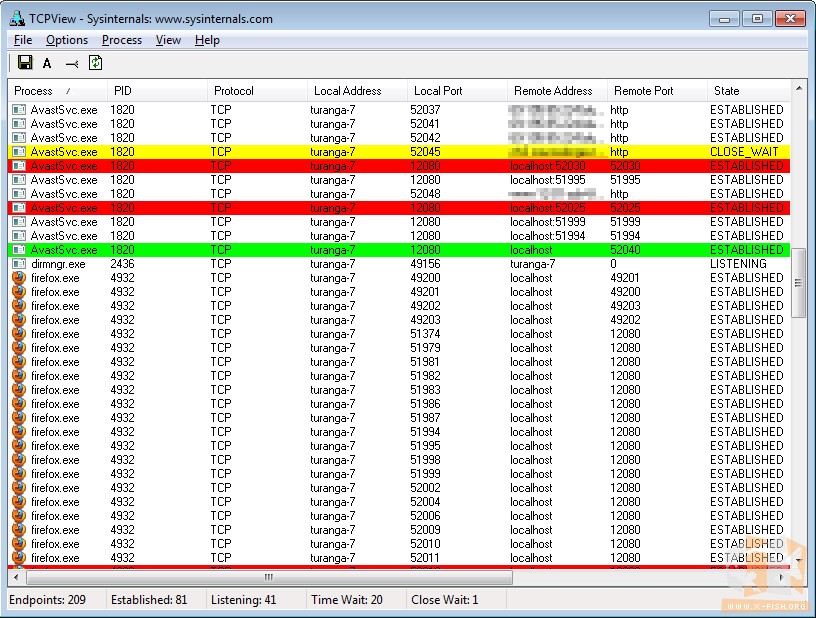Select the dirmngr.exe process name
Viewport: 816px width, 618px height.
click(x=58, y=264)
